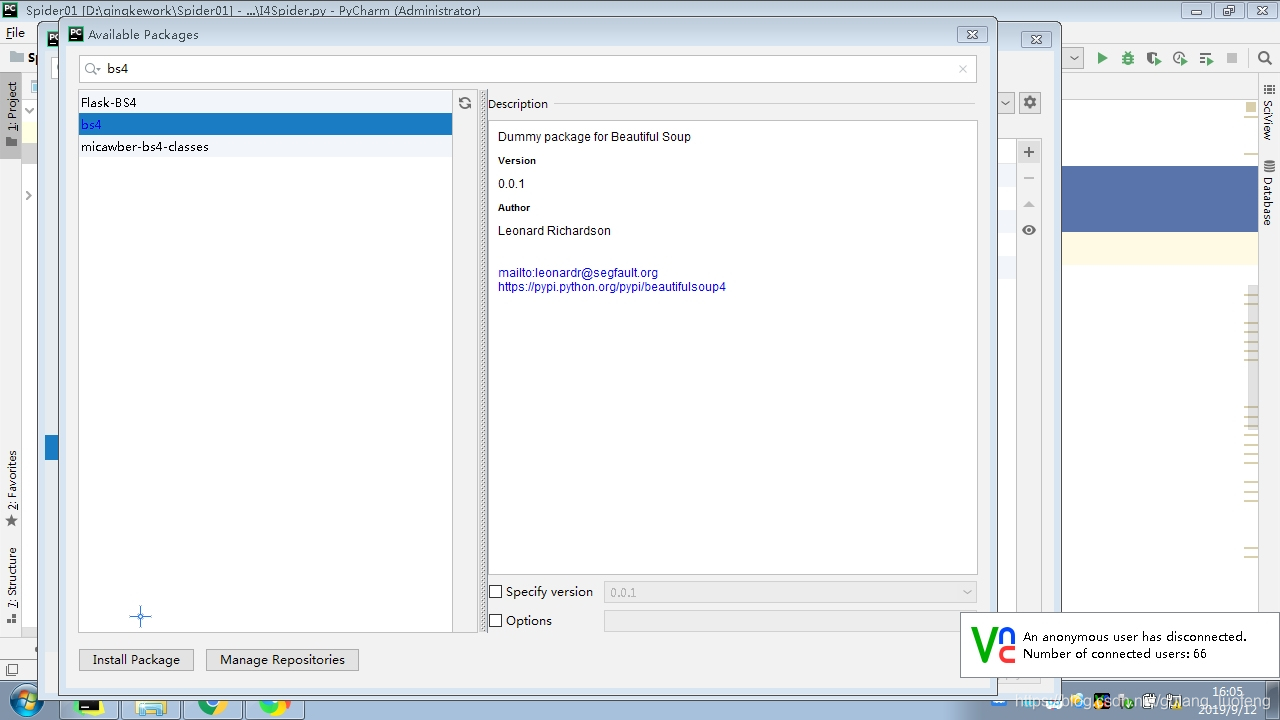1280x720 pixels.
Task: Click the taskbar clock showing 16:05
Action: coord(1227,700)
